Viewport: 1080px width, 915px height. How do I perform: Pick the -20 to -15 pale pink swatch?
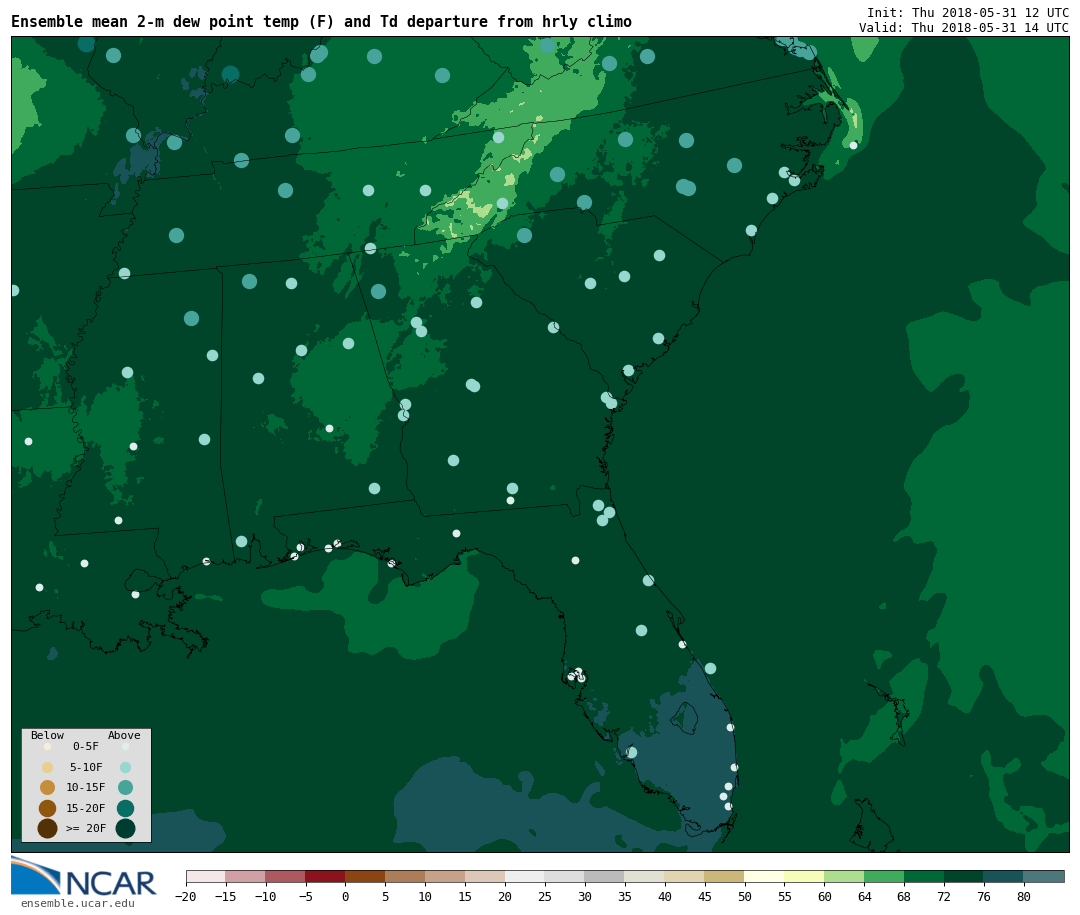(x=205, y=876)
